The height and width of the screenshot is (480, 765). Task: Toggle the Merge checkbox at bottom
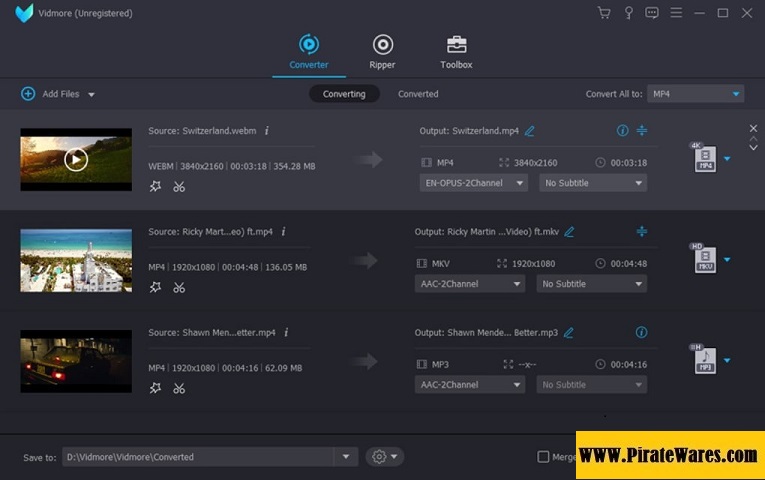[543, 457]
